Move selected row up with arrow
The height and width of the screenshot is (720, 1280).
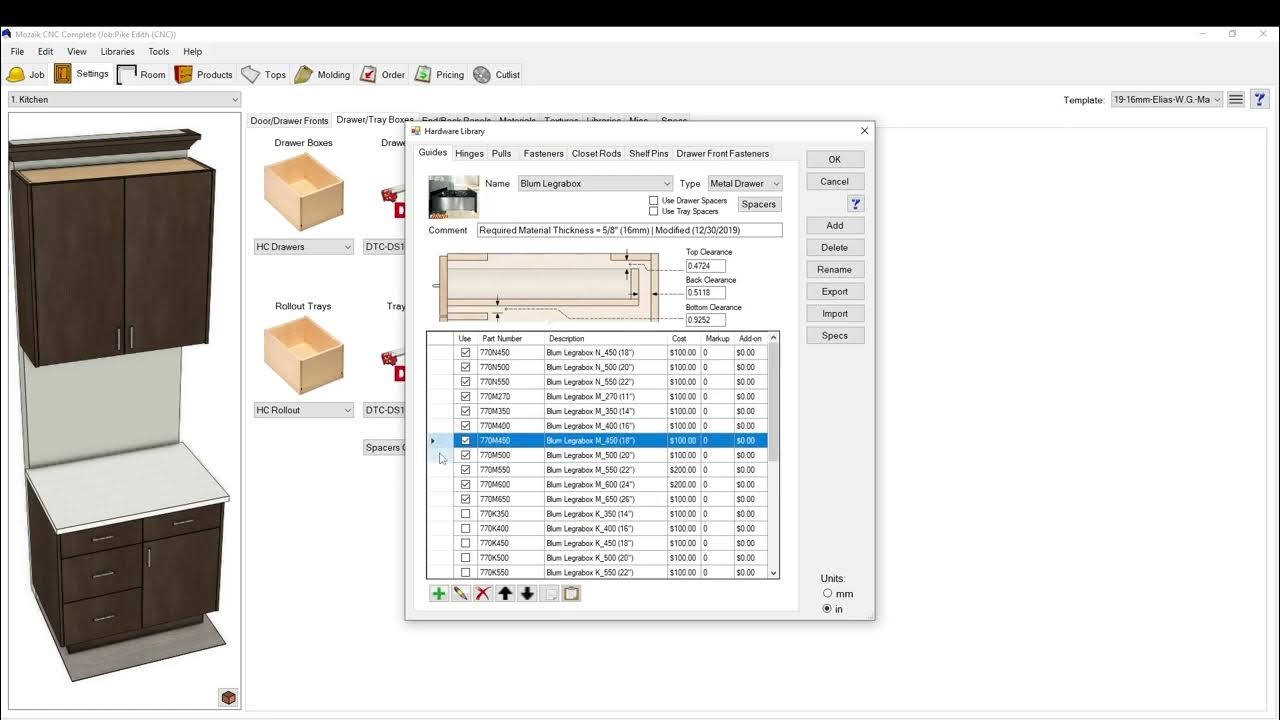(505, 593)
